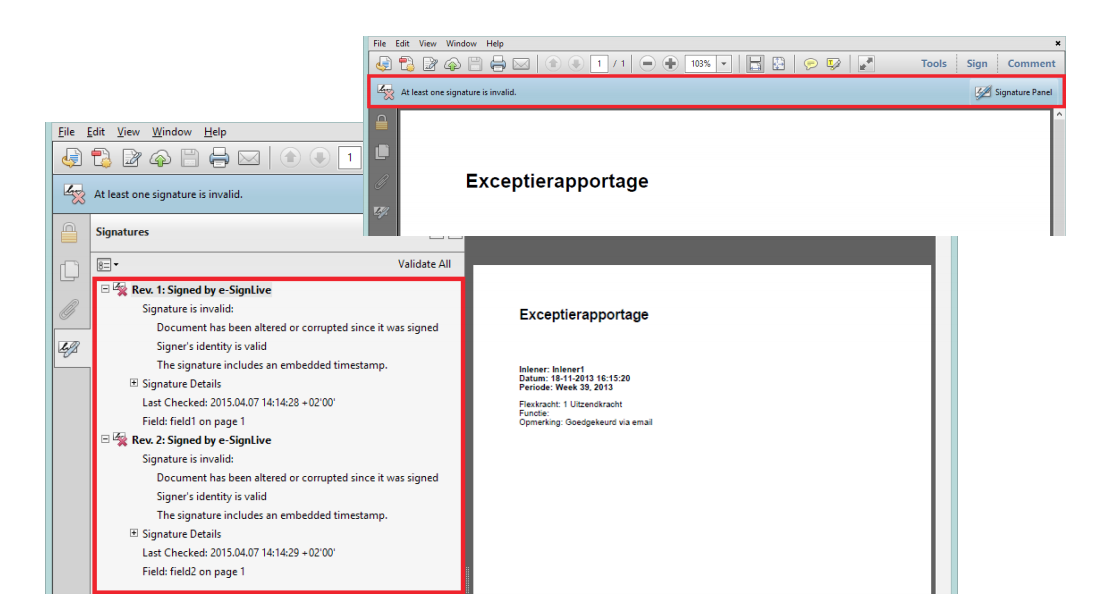The height and width of the screenshot is (609, 1098).
Task: Click the Create PDF icon in left window
Action: point(71,158)
